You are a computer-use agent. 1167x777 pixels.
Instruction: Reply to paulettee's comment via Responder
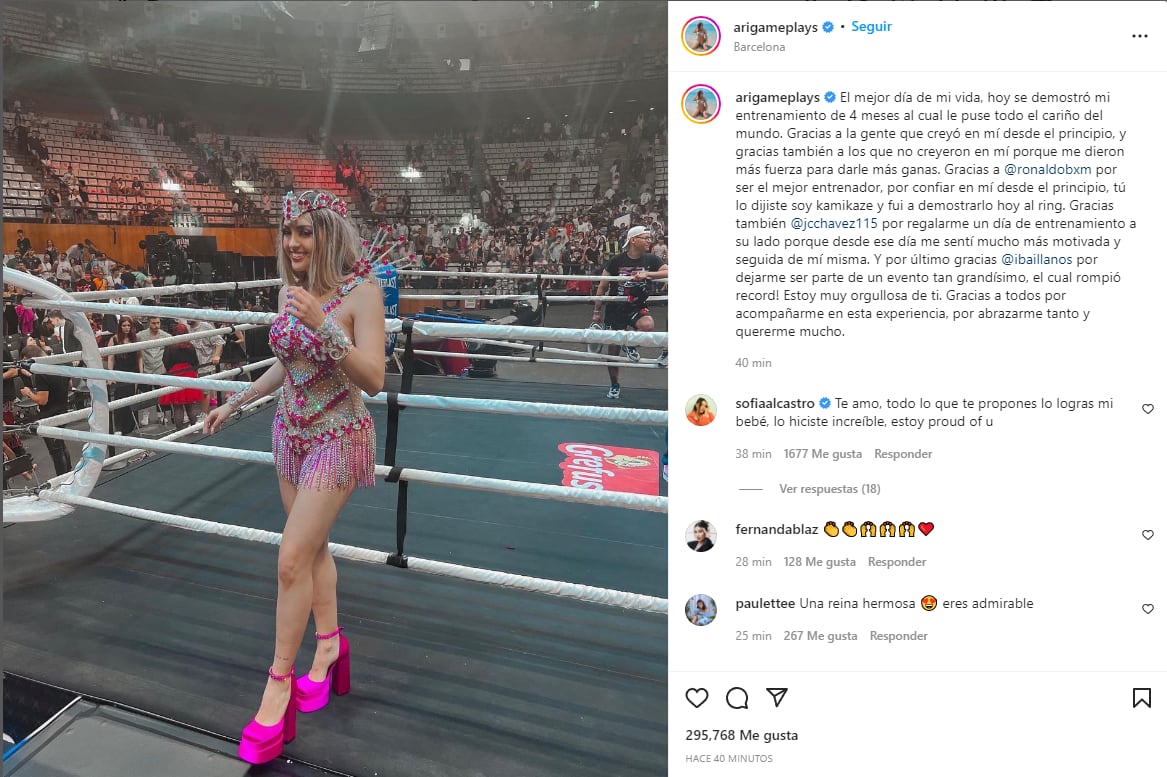pyautogui.click(x=898, y=636)
